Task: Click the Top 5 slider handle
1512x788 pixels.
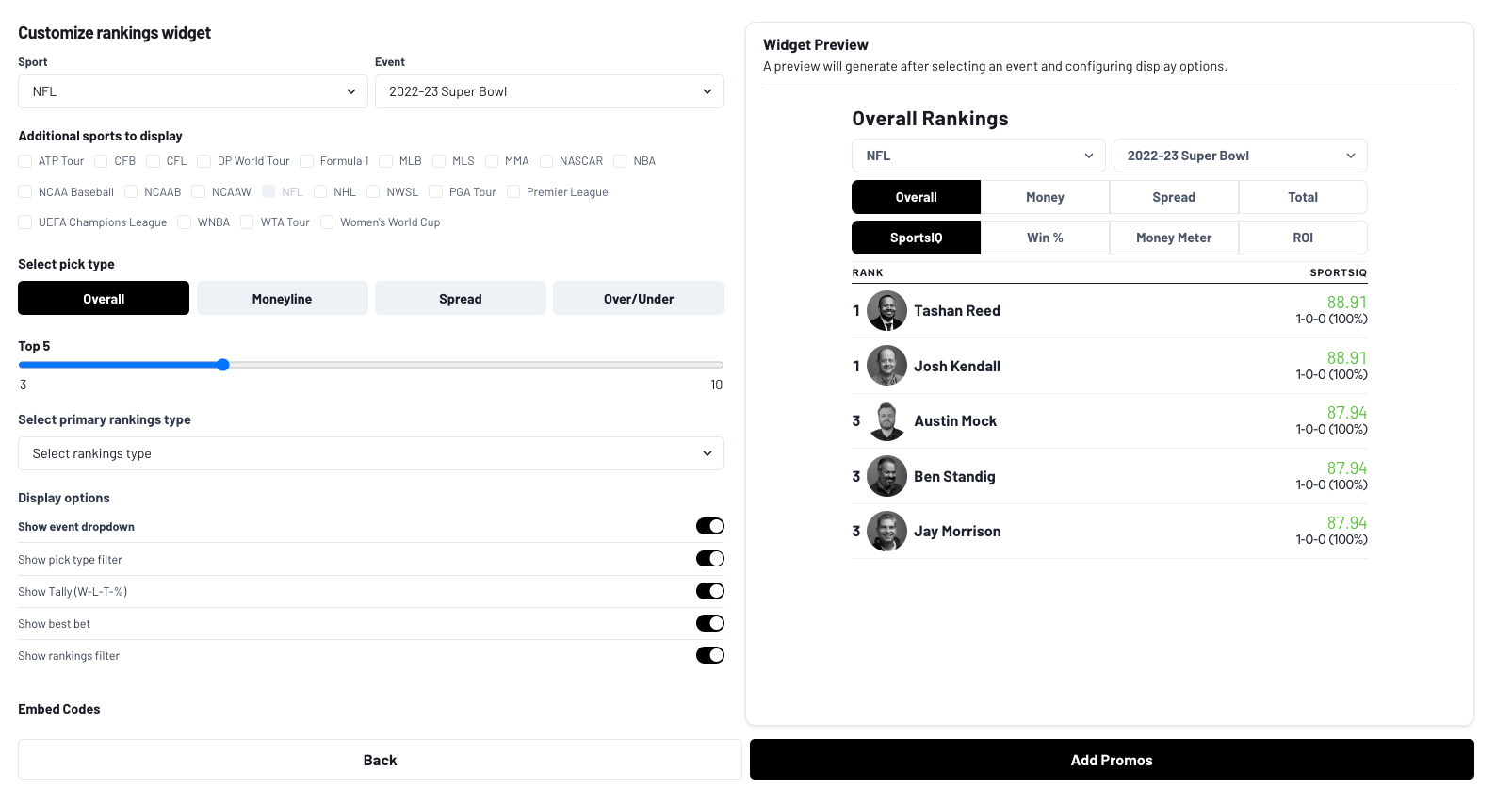Action: point(223,365)
